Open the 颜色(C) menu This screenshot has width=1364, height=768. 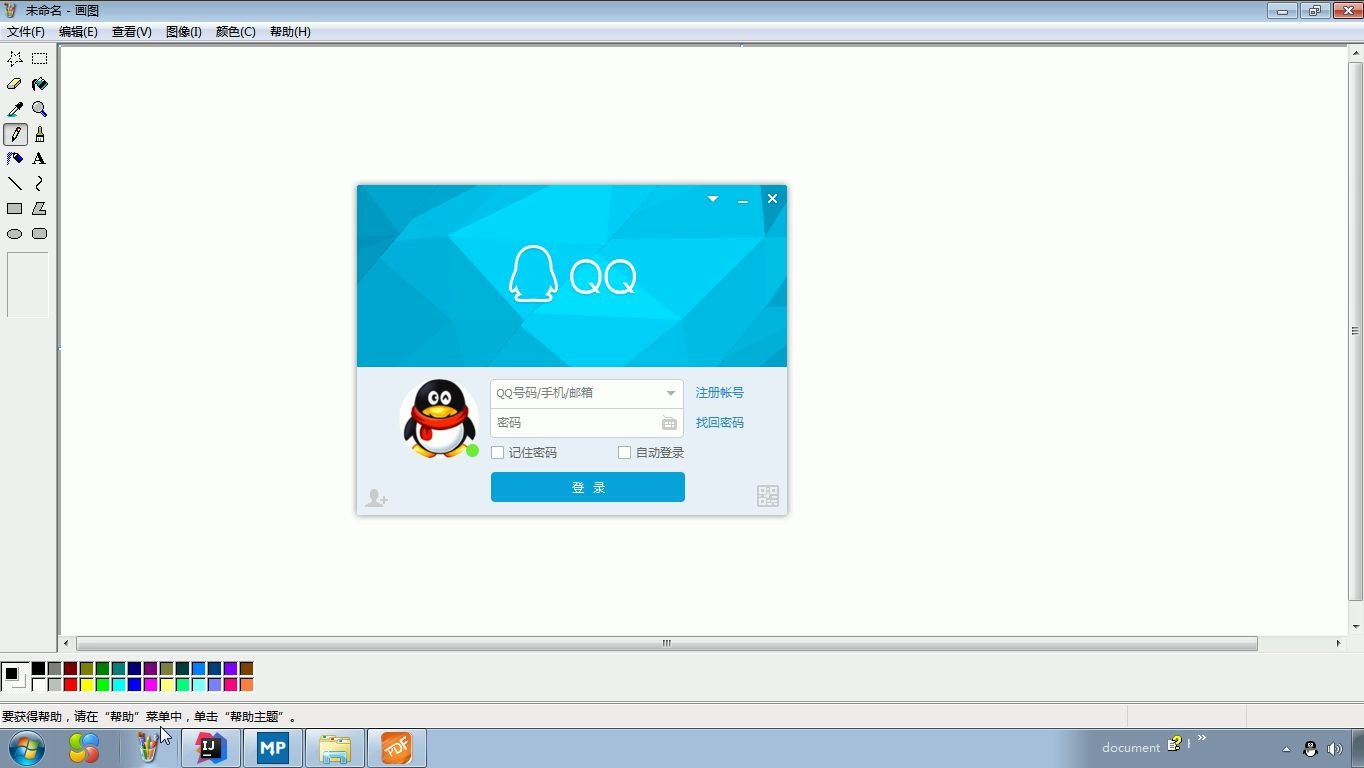pos(236,32)
